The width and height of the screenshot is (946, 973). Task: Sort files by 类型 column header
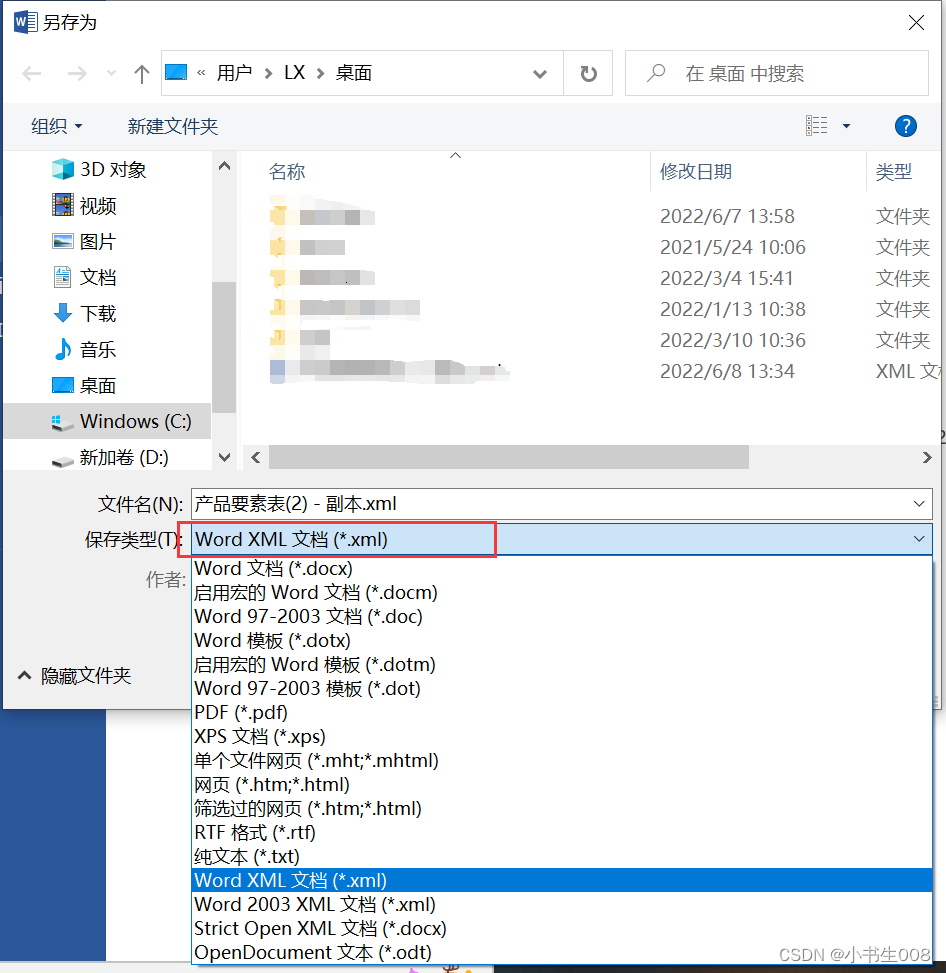tap(894, 171)
